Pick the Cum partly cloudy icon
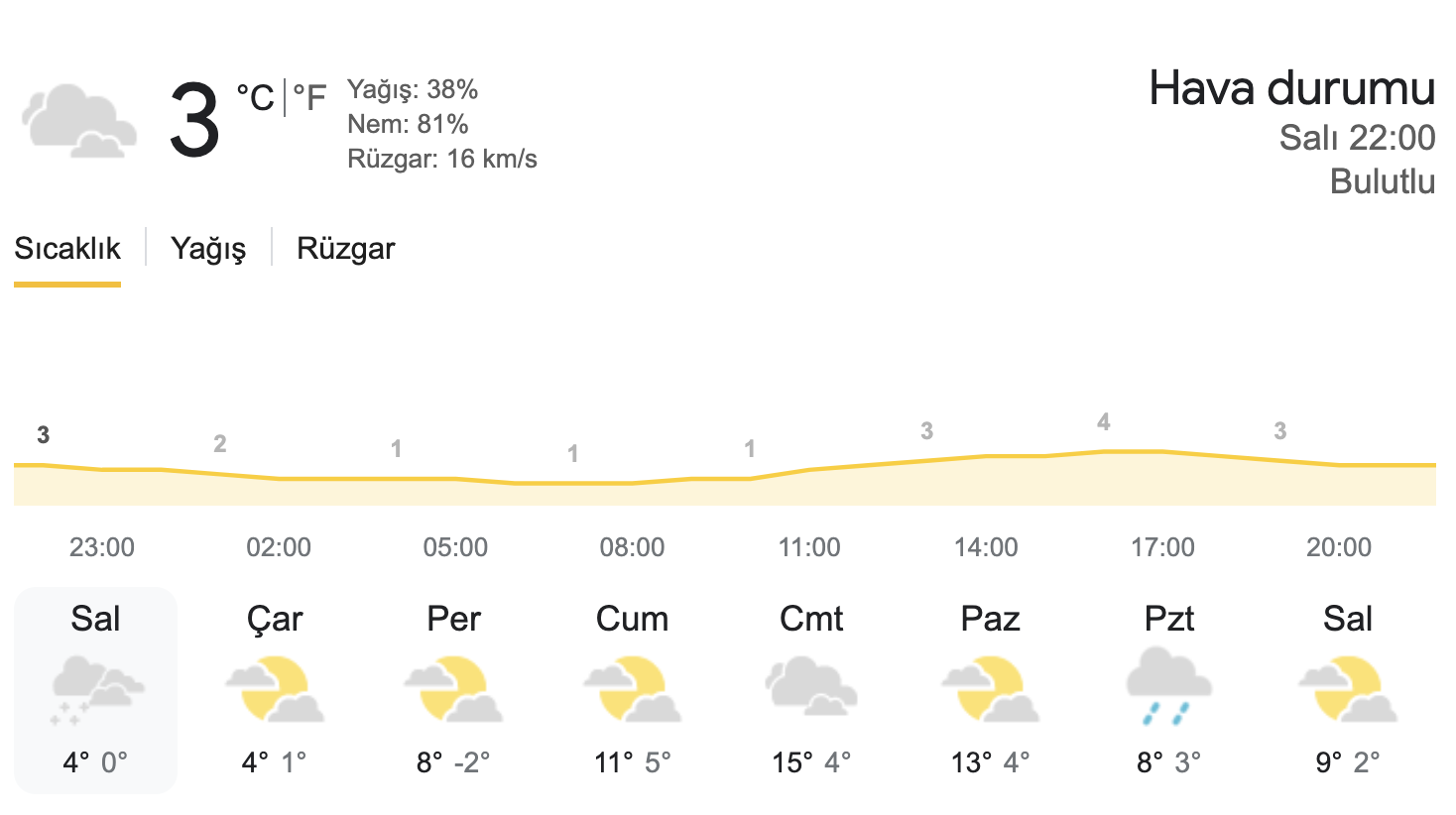The width and height of the screenshot is (1456, 815). [x=632, y=689]
